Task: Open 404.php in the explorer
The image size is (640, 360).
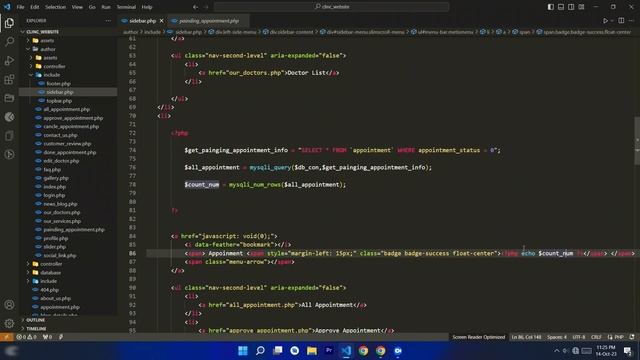Action: (x=49, y=289)
